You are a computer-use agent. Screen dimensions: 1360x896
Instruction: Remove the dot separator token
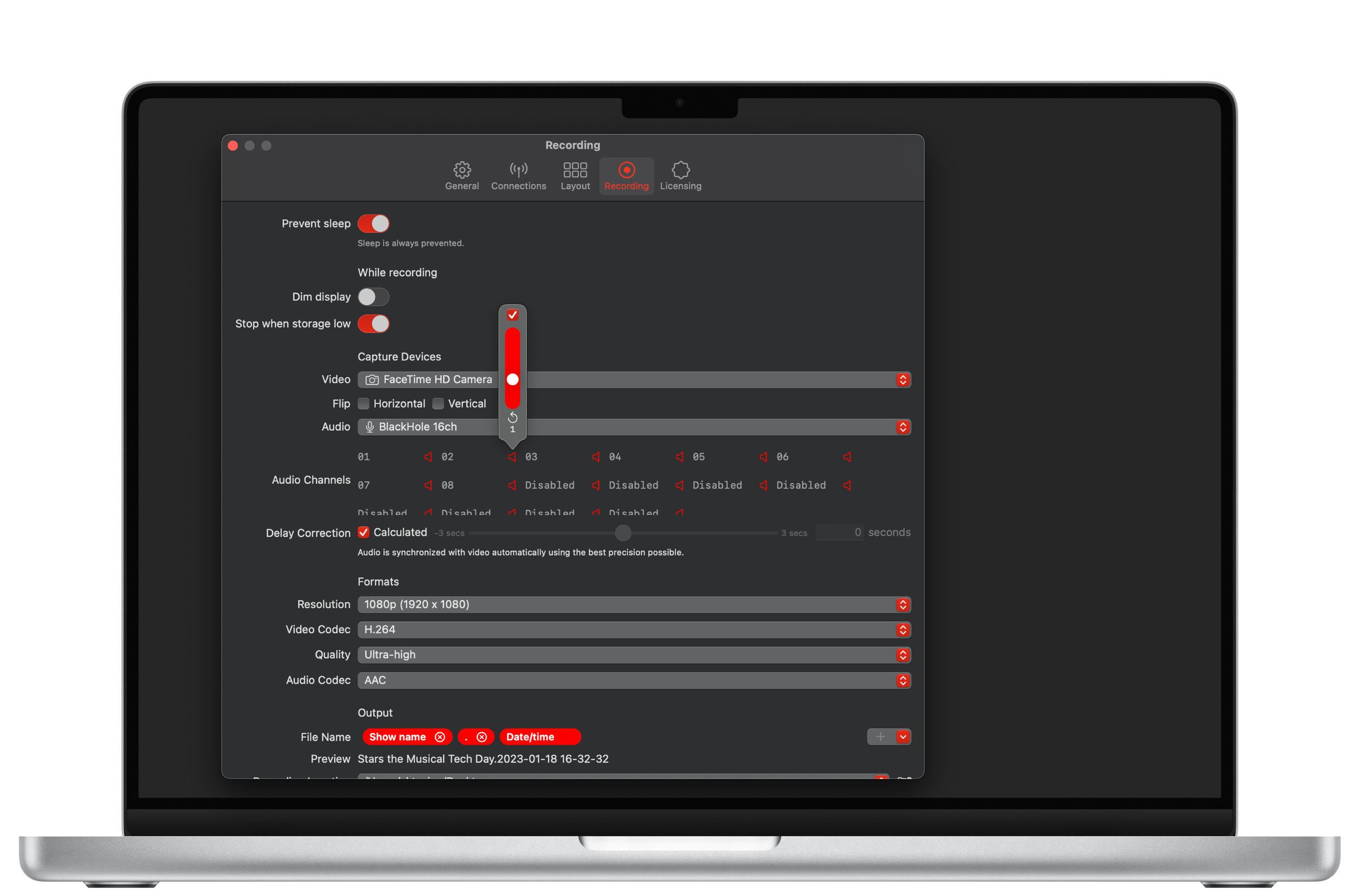[482, 737]
